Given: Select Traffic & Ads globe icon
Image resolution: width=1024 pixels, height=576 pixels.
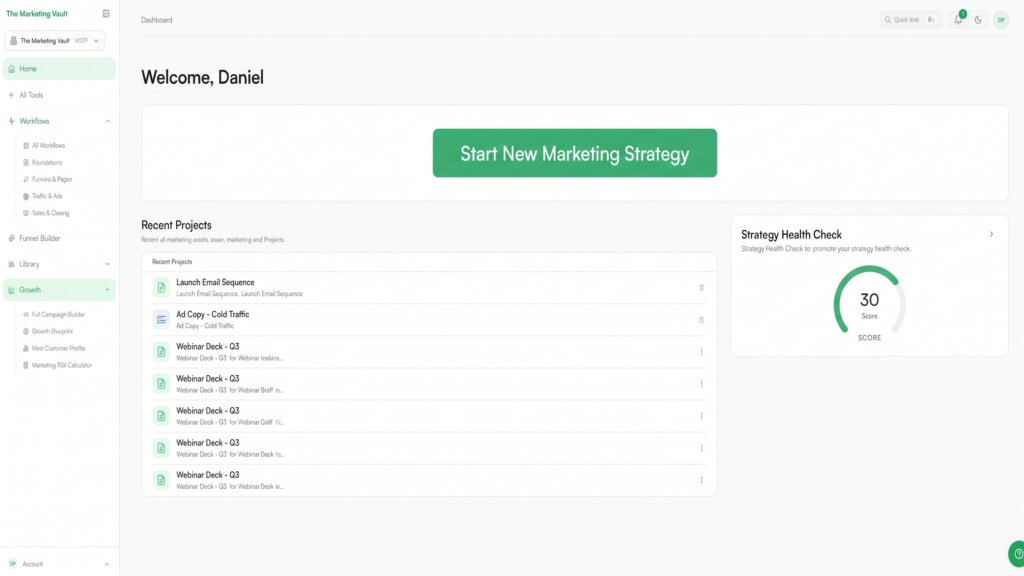Looking at the screenshot, I should coord(26,196).
